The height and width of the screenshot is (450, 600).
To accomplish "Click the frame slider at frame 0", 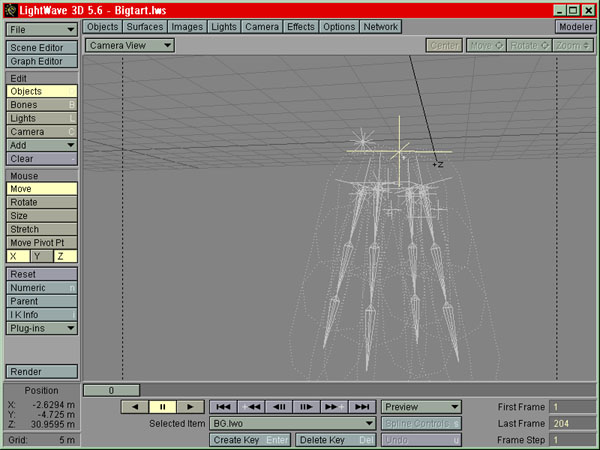I will coord(110,390).
